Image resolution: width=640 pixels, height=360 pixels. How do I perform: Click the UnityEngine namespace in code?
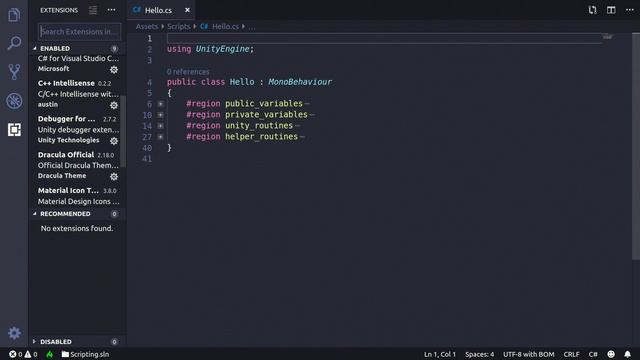click(222, 49)
